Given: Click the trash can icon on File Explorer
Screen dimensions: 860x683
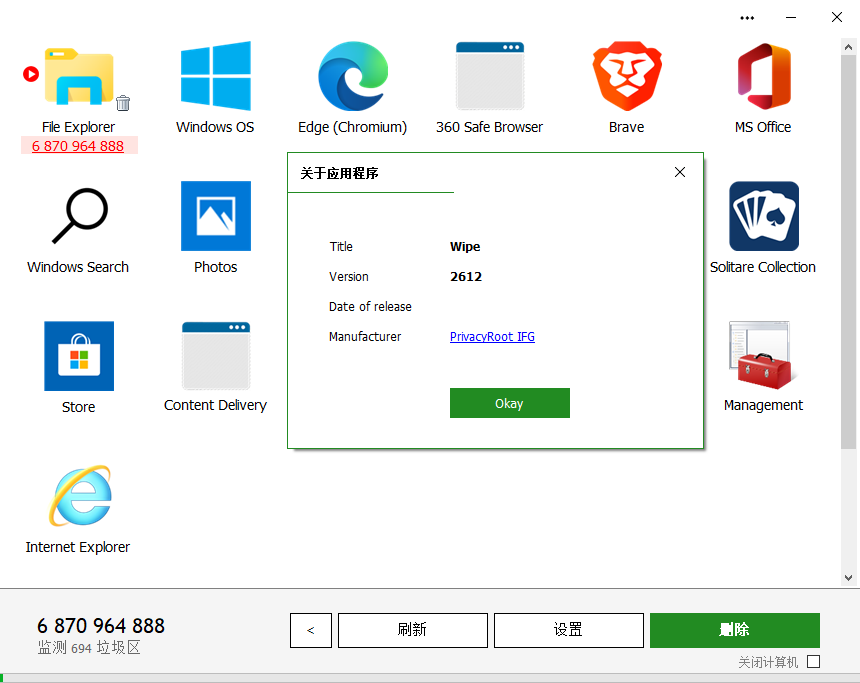Looking at the screenshot, I should tap(123, 103).
